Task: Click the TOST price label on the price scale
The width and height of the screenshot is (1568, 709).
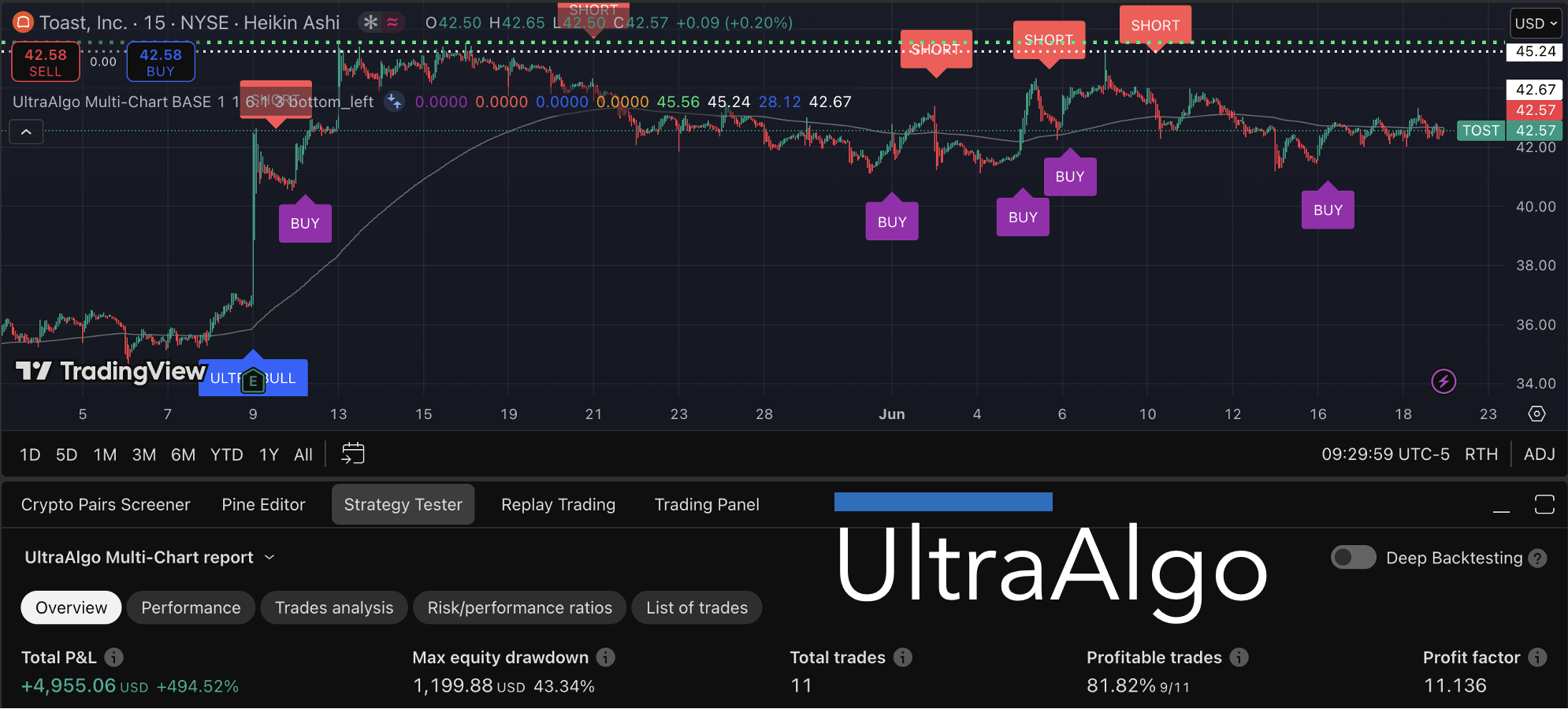Action: click(1481, 131)
